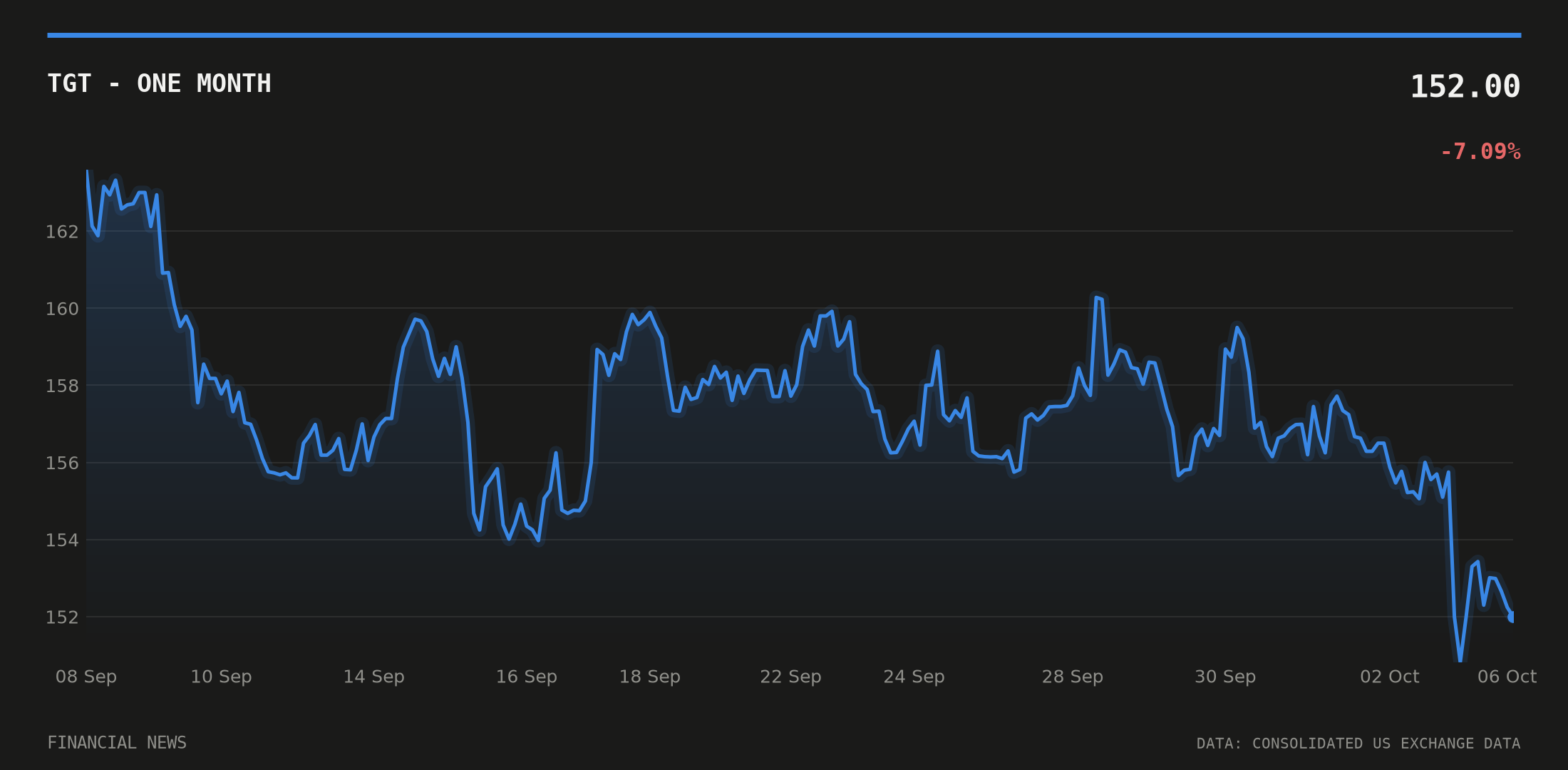1568x770 pixels.
Task: Click the 152.00 price value
Action: click(x=1465, y=87)
